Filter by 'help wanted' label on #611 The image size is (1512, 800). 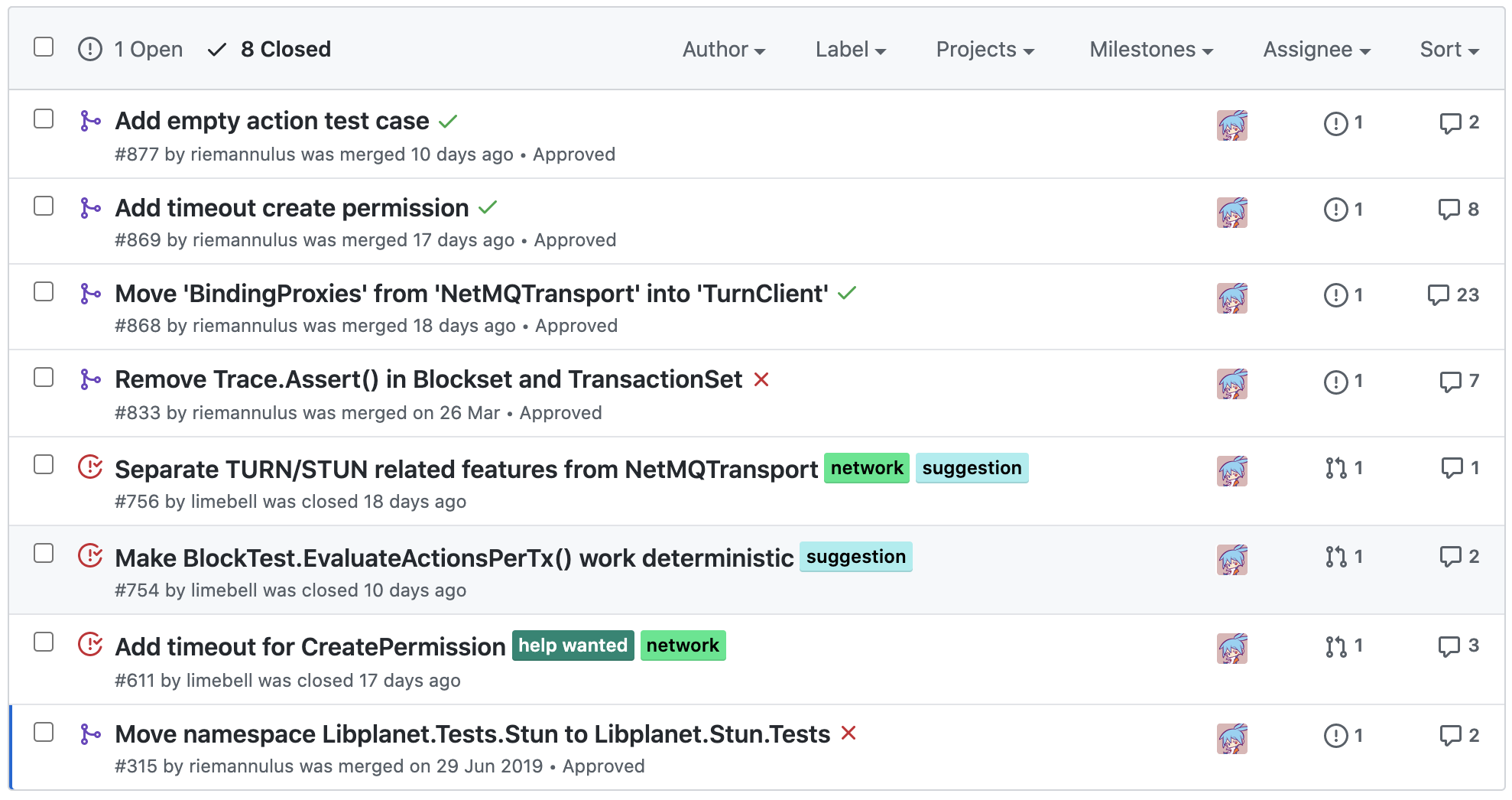[573, 646]
